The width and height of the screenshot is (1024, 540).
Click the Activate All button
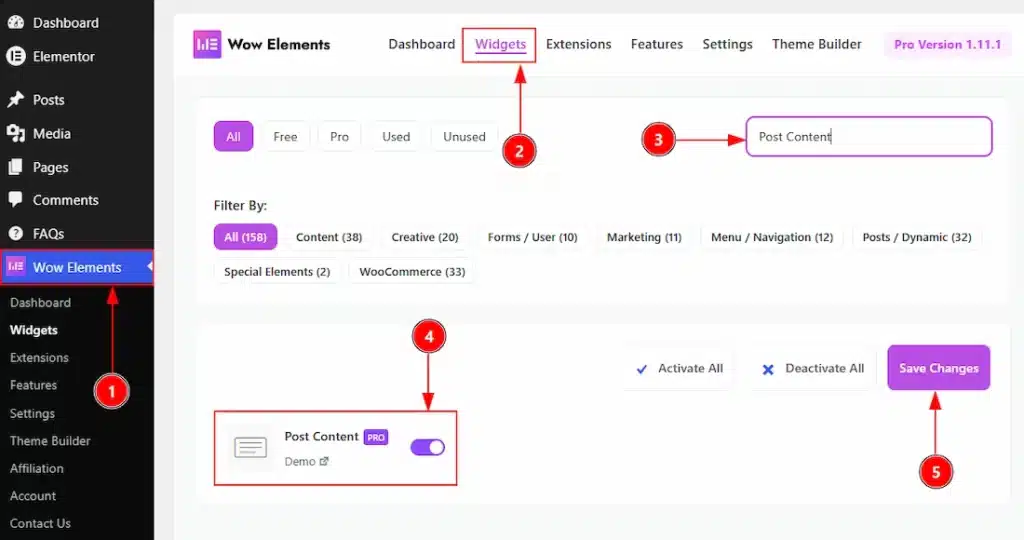pyautogui.click(x=679, y=368)
